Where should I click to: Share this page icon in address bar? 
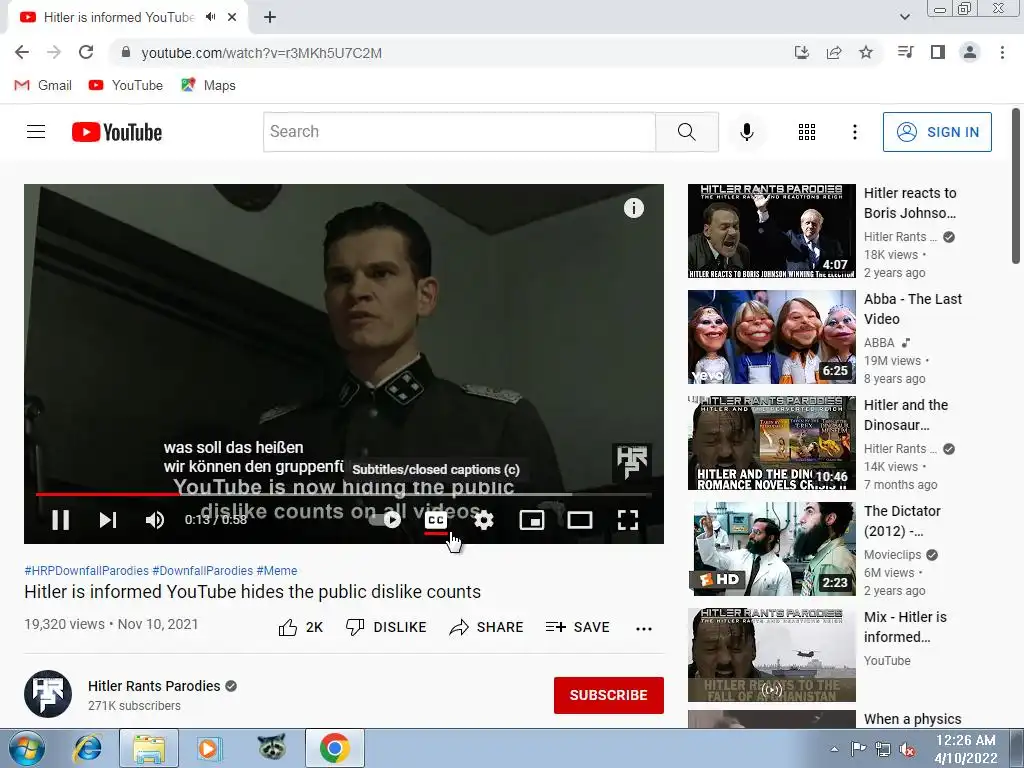[833, 52]
